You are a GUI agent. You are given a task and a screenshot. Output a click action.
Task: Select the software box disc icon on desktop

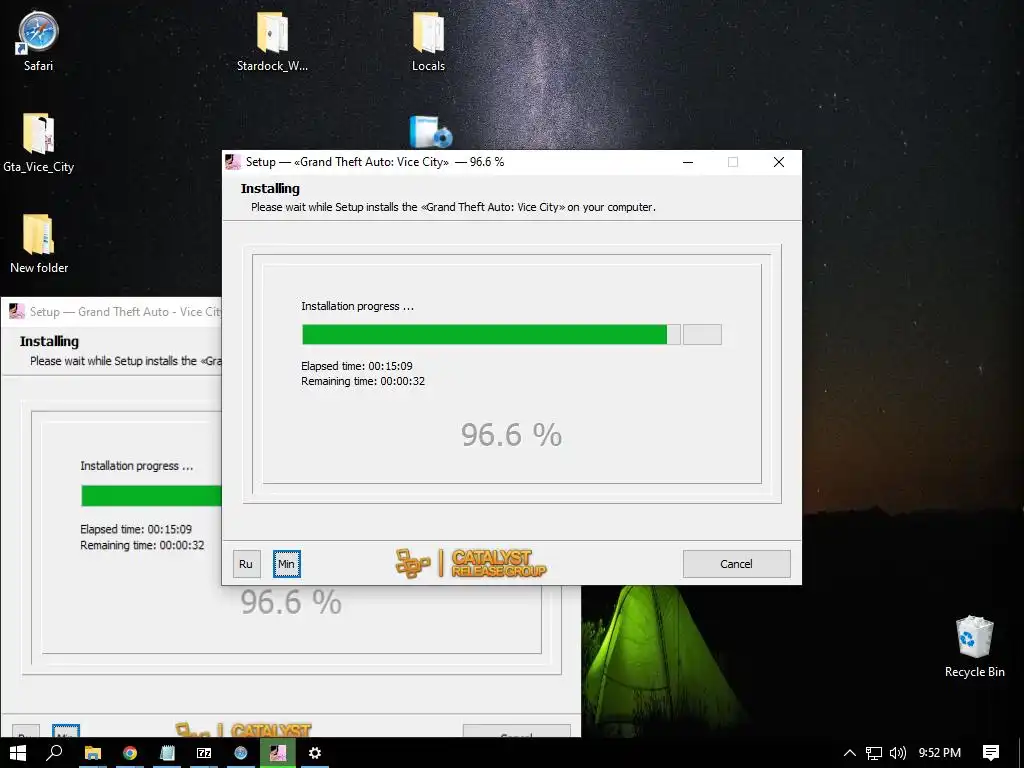point(430,132)
